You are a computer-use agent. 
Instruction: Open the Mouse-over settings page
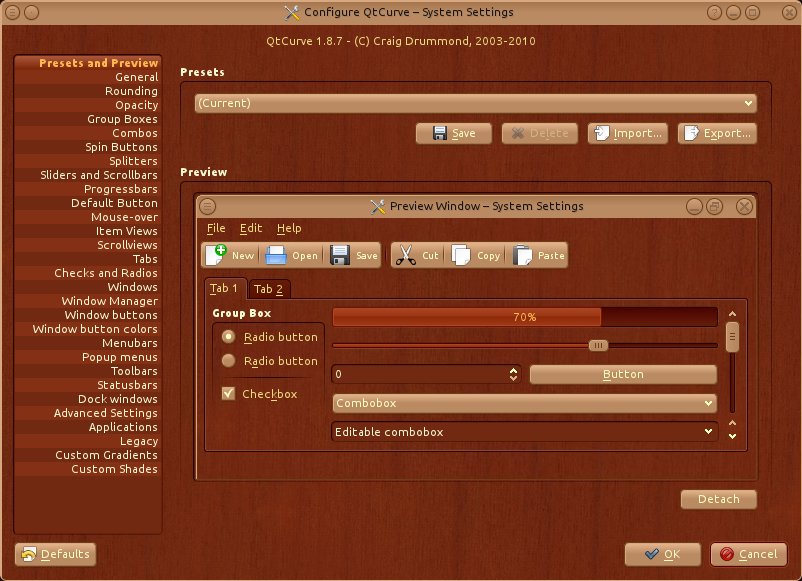[x=88, y=217]
